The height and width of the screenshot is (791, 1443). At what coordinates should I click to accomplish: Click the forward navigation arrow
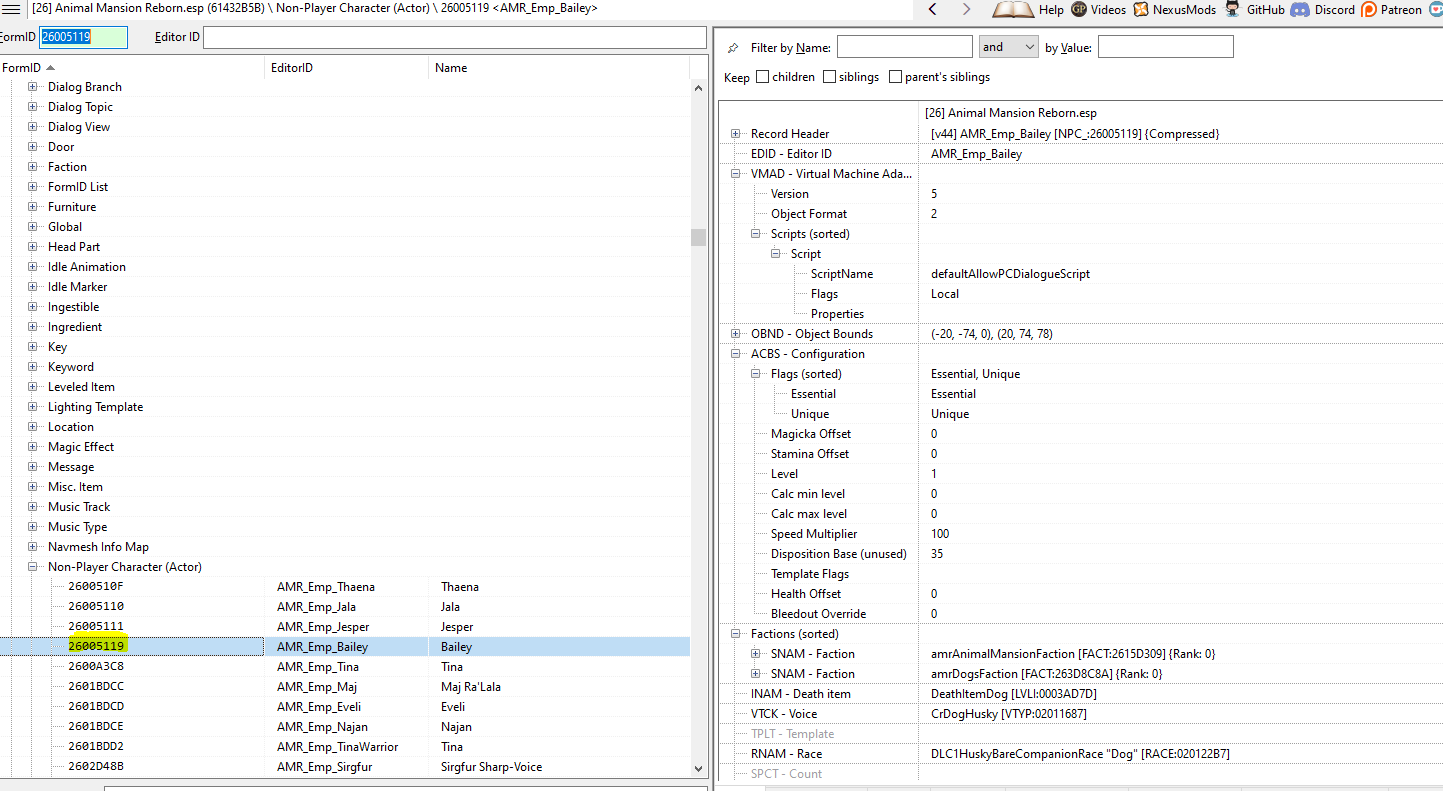coord(966,9)
